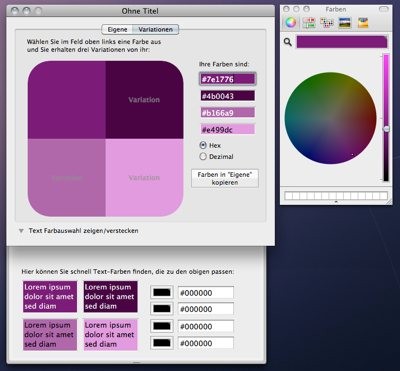
Task: Click the magnifier color sampler icon
Action: 288,42
